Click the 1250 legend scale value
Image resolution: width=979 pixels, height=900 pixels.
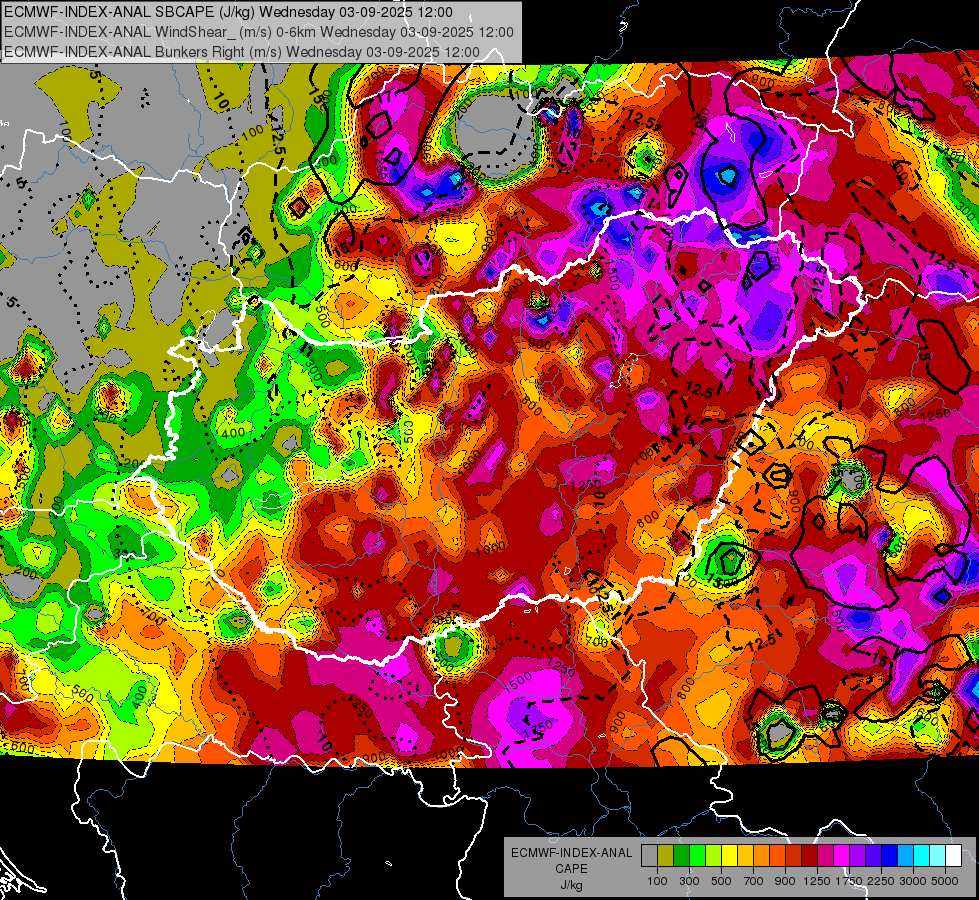[817, 881]
